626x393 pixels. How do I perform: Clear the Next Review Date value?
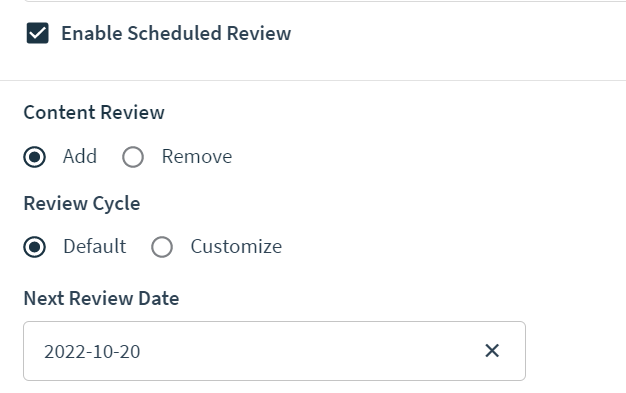[x=492, y=351]
